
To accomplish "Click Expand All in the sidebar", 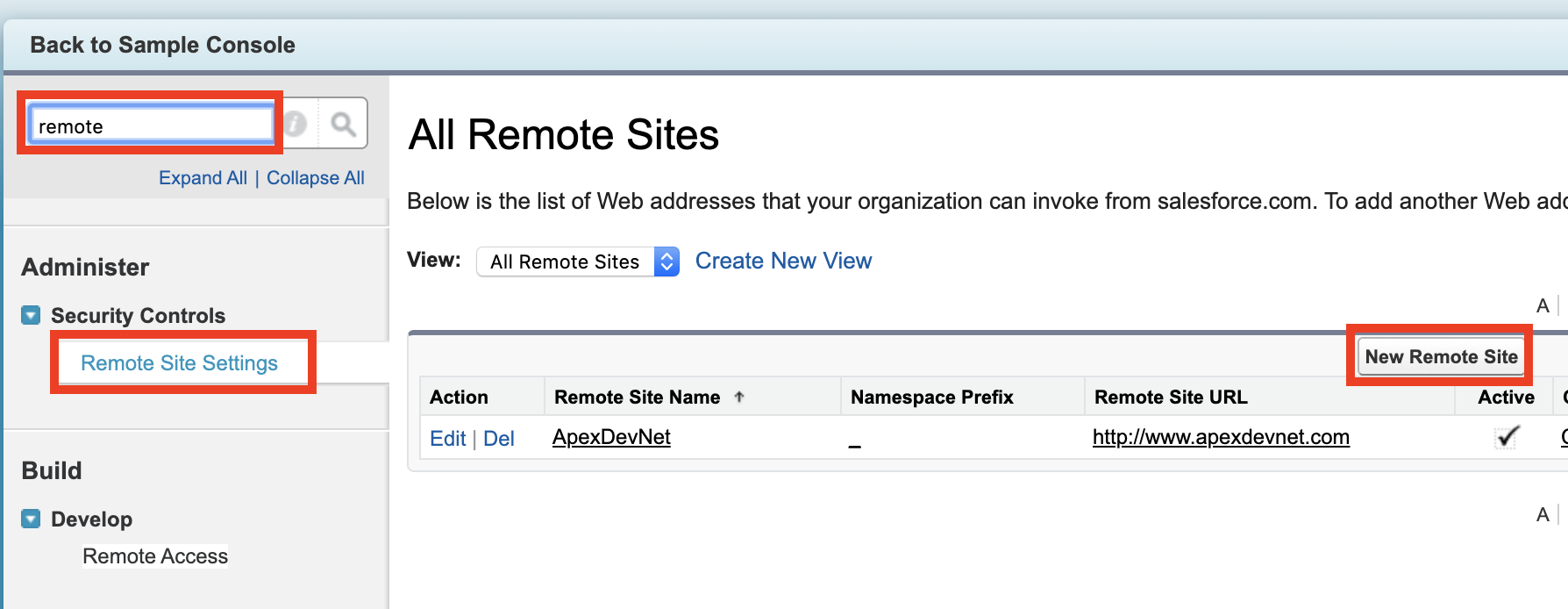I will [203, 178].
